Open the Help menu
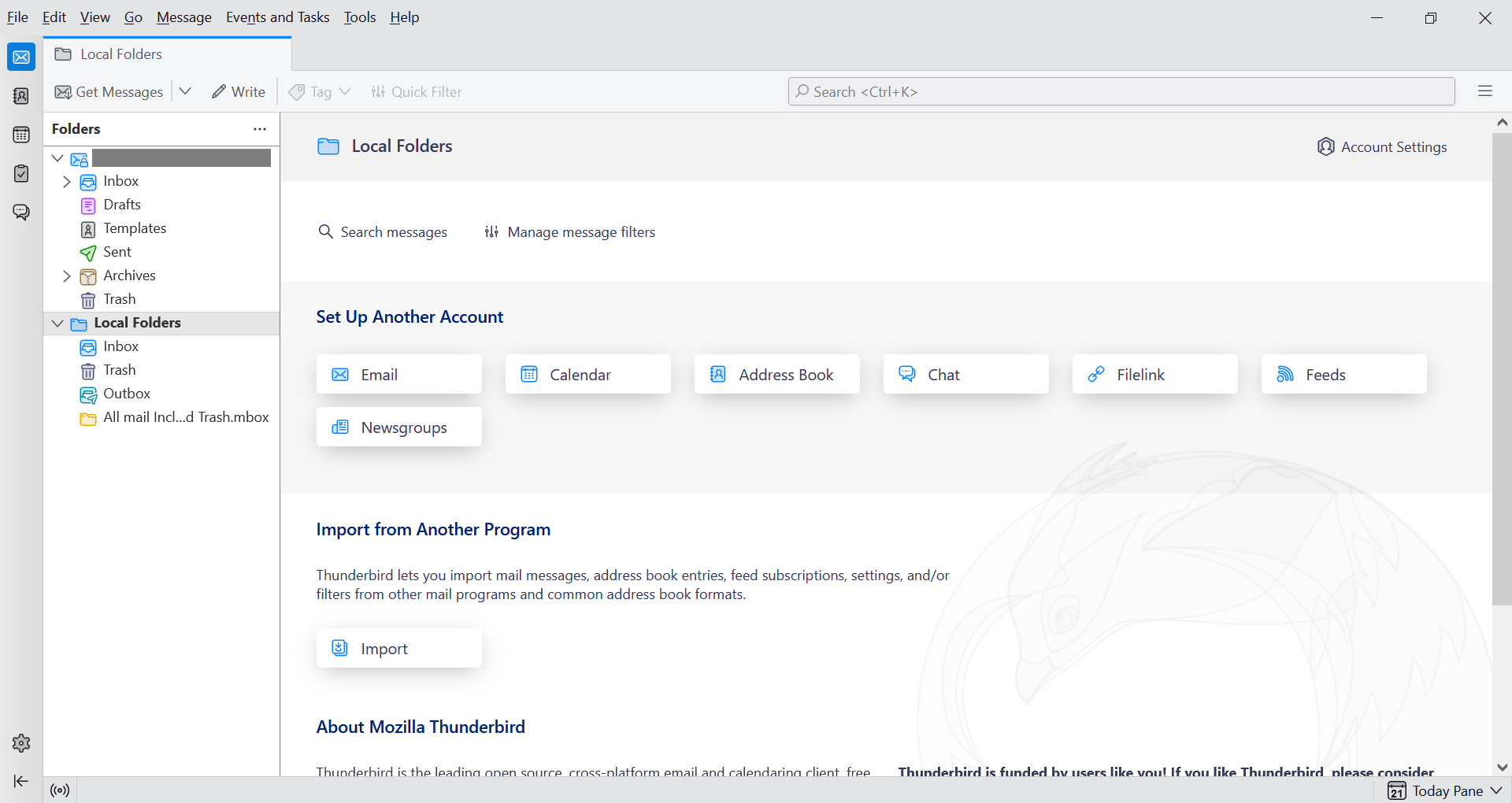Image resolution: width=1512 pixels, height=803 pixels. pos(404,17)
